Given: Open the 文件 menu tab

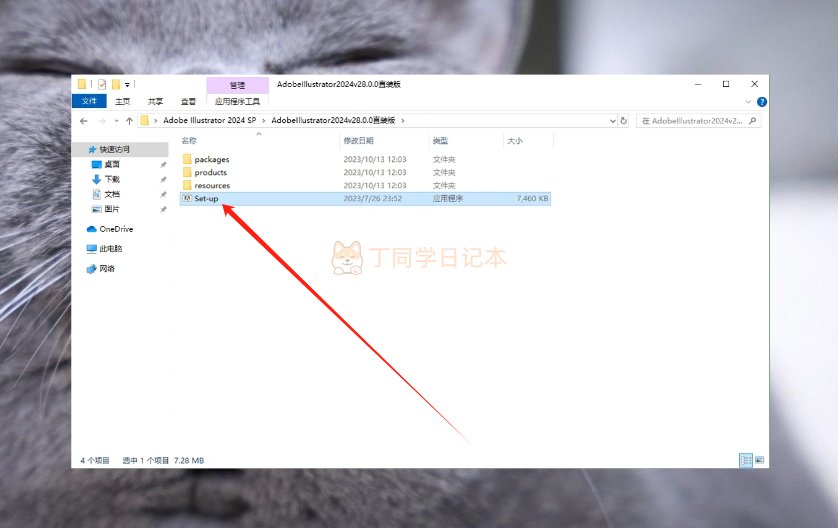Looking at the screenshot, I should pyautogui.click(x=89, y=101).
